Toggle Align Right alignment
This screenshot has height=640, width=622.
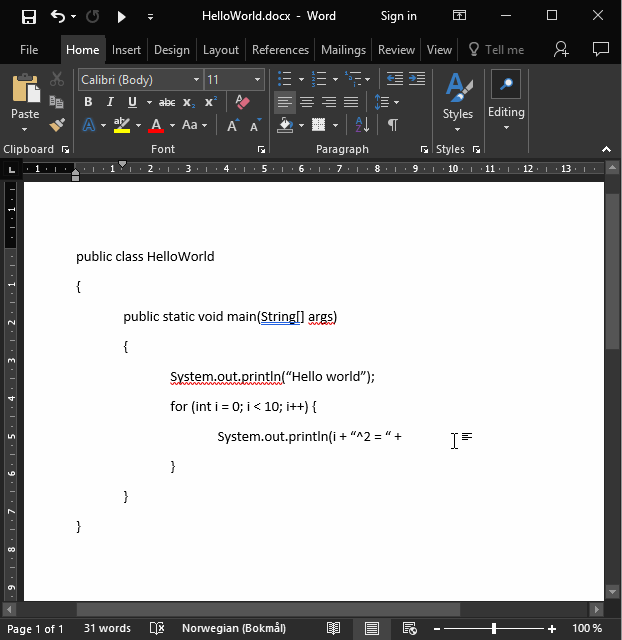tap(329, 102)
